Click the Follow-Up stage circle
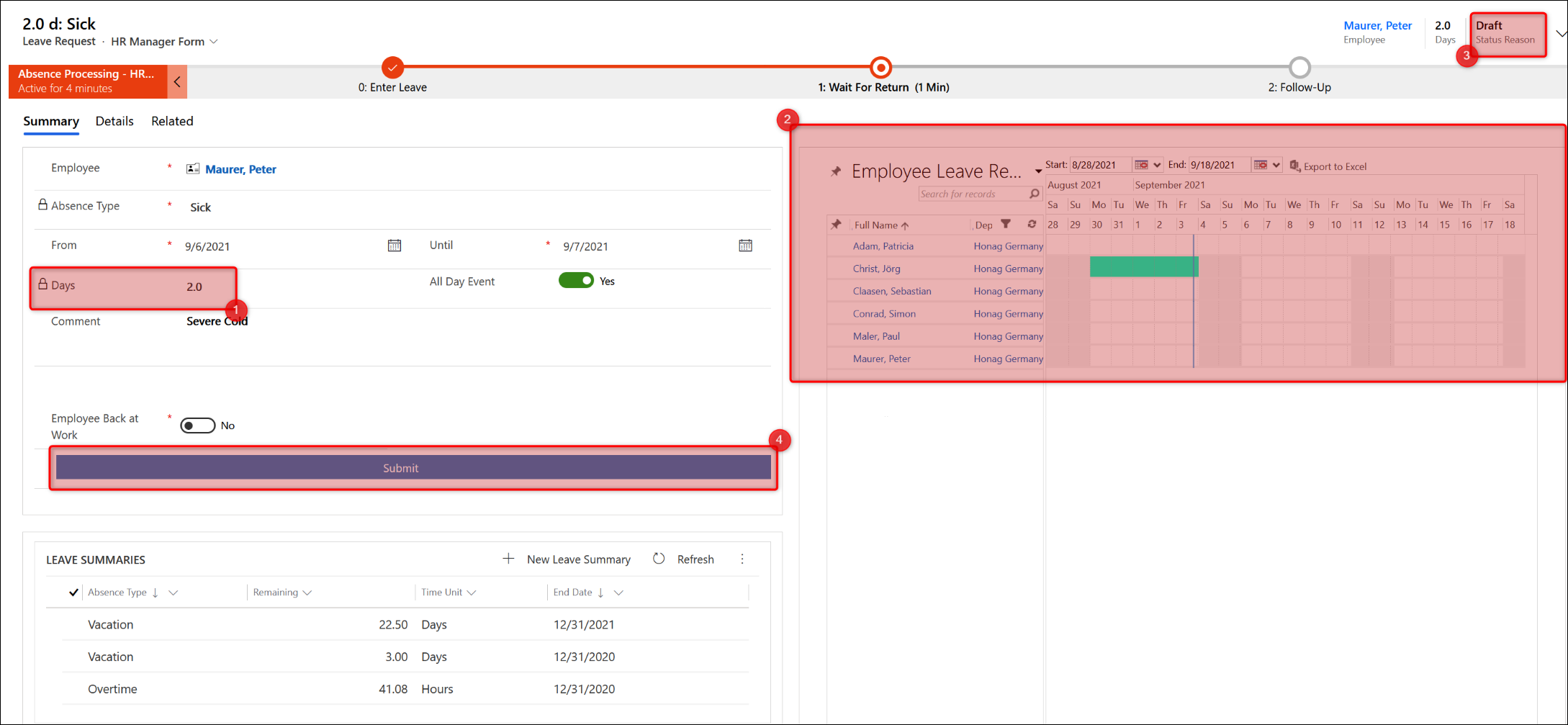1568x725 pixels. pyautogui.click(x=1299, y=68)
